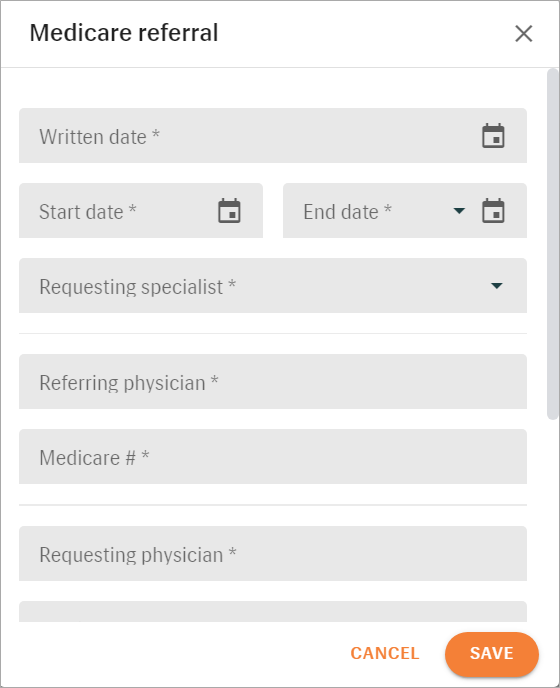Image resolution: width=560 pixels, height=688 pixels.
Task: Click the Written date field label text
Action: click(100, 136)
